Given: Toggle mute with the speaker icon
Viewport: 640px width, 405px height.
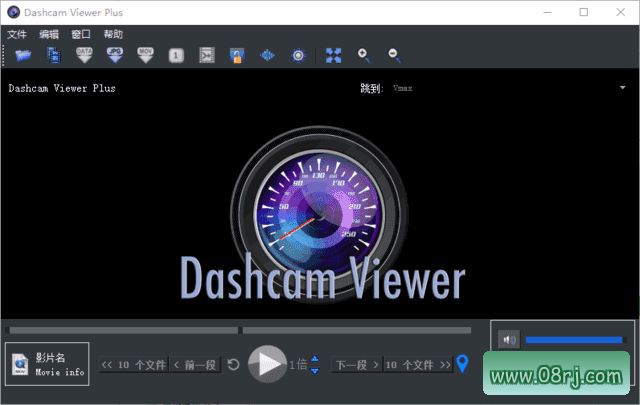Looking at the screenshot, I should (509, 340).
